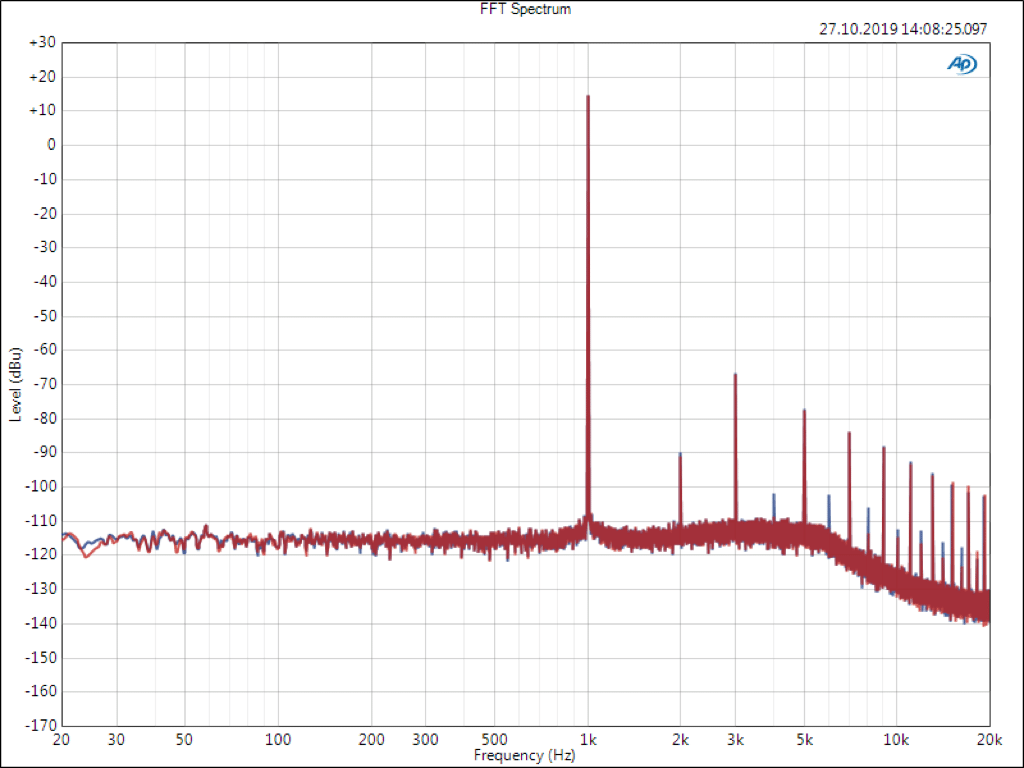The height and width of the screenshot is (768, 1024).
Task: Select the FFT Spectrum graph title
Action: (x=512, y=9)
